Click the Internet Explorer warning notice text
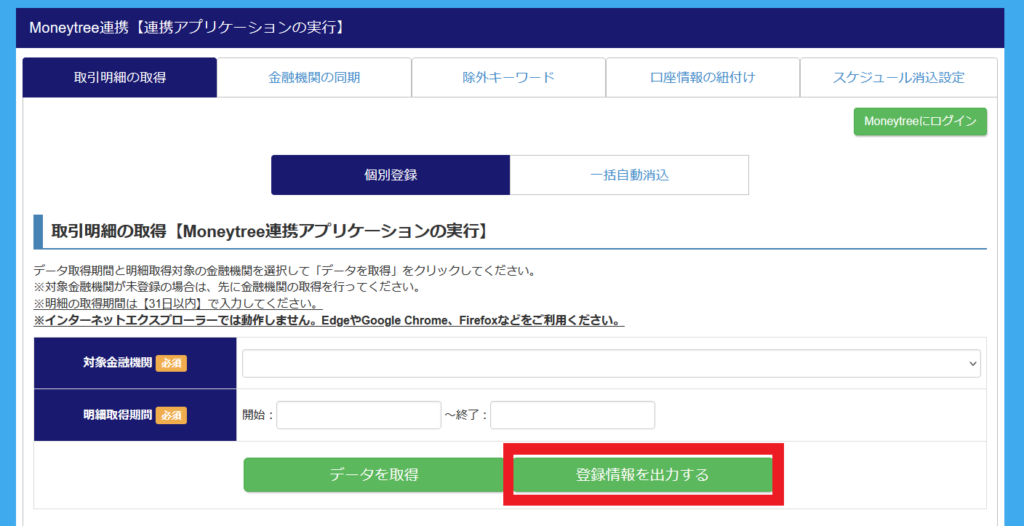Viewport: 1024px width, 526px height. pyautogui.click(x=329, y=321)
